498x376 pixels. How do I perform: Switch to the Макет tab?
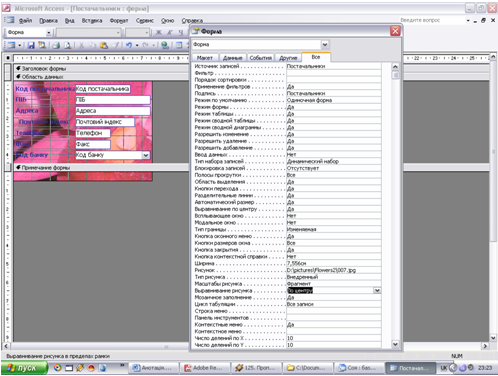(x=205, y=58)
